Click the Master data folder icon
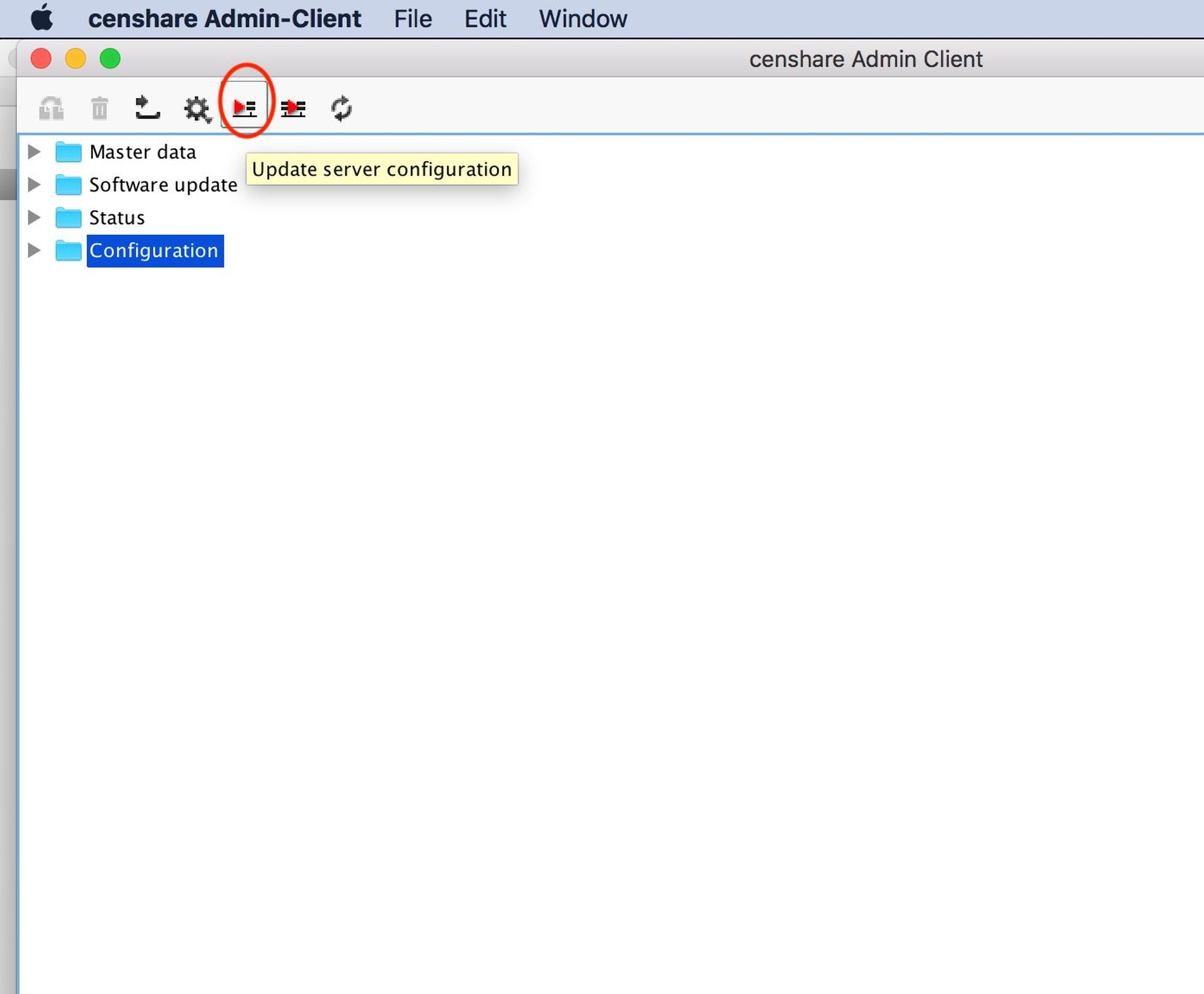The image size is (1204, 994). [x=69, y=152]
